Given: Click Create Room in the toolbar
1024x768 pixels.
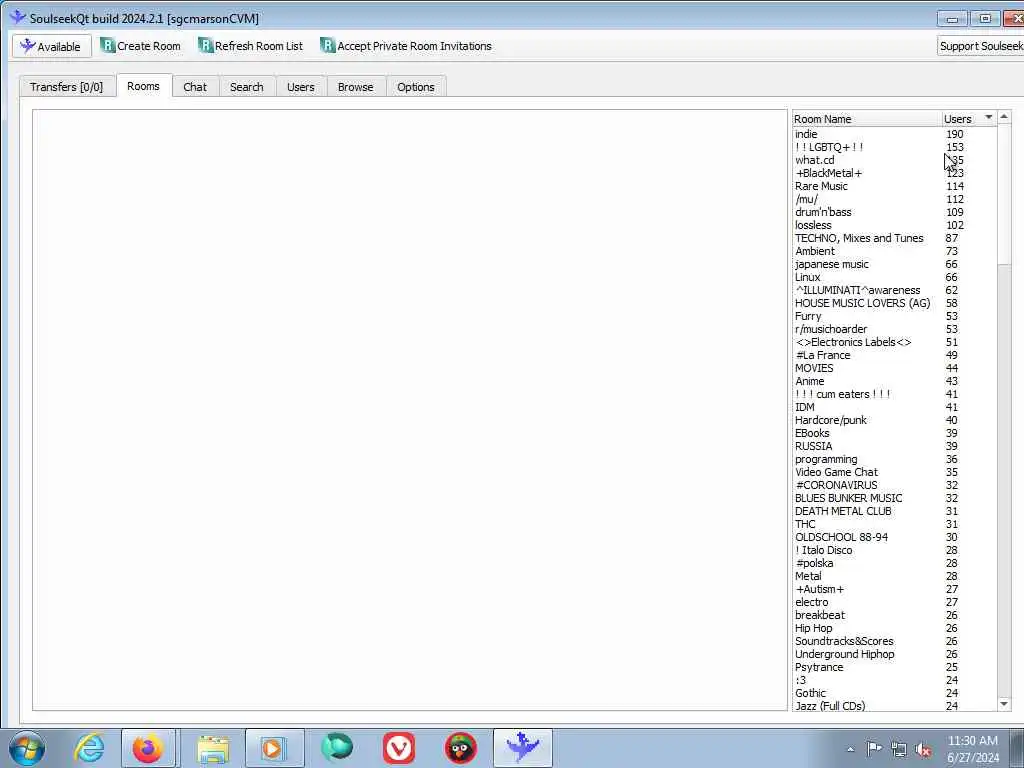Looking at the screenshot, I should tap(140, 46).
